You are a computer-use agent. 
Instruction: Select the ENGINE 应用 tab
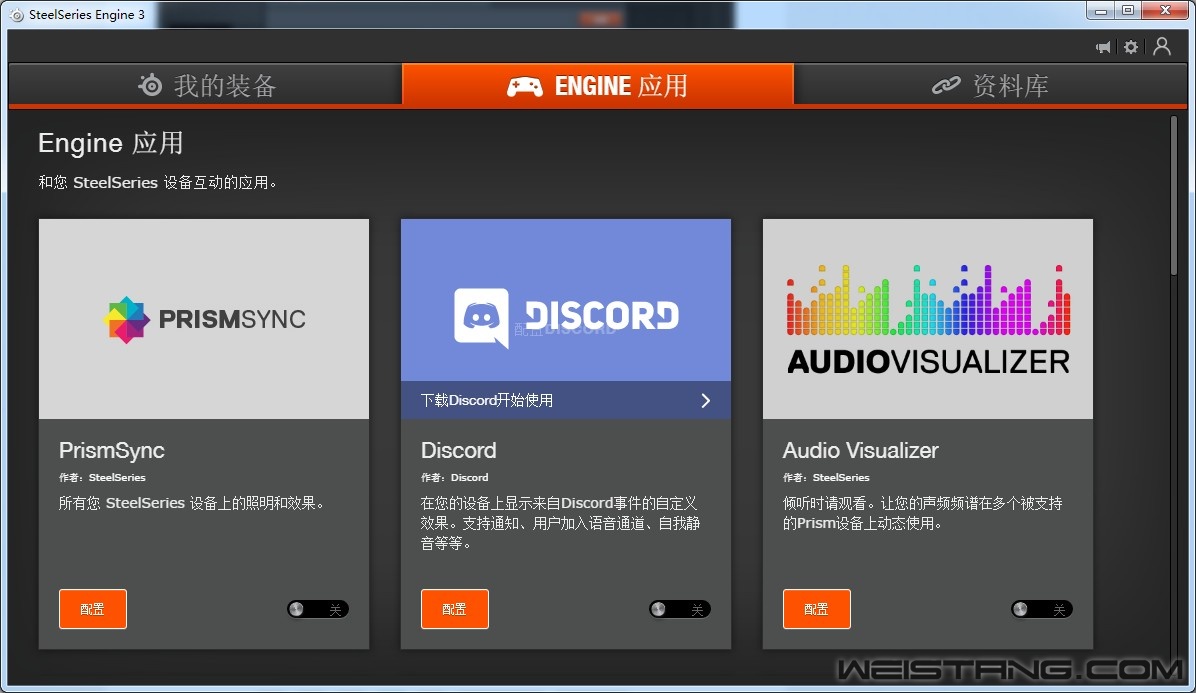[598, 85]
